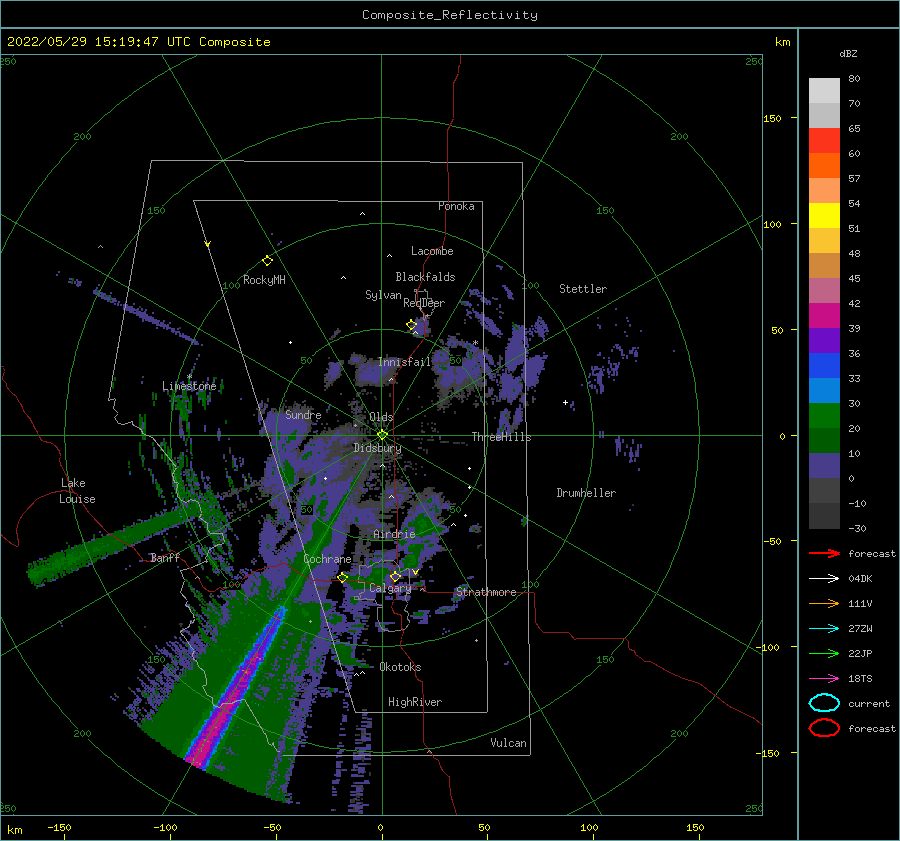The width and height of the screenshot is (900, 841).
Task: Click the 'Strathmore' city label
Action: click(486, 592)
